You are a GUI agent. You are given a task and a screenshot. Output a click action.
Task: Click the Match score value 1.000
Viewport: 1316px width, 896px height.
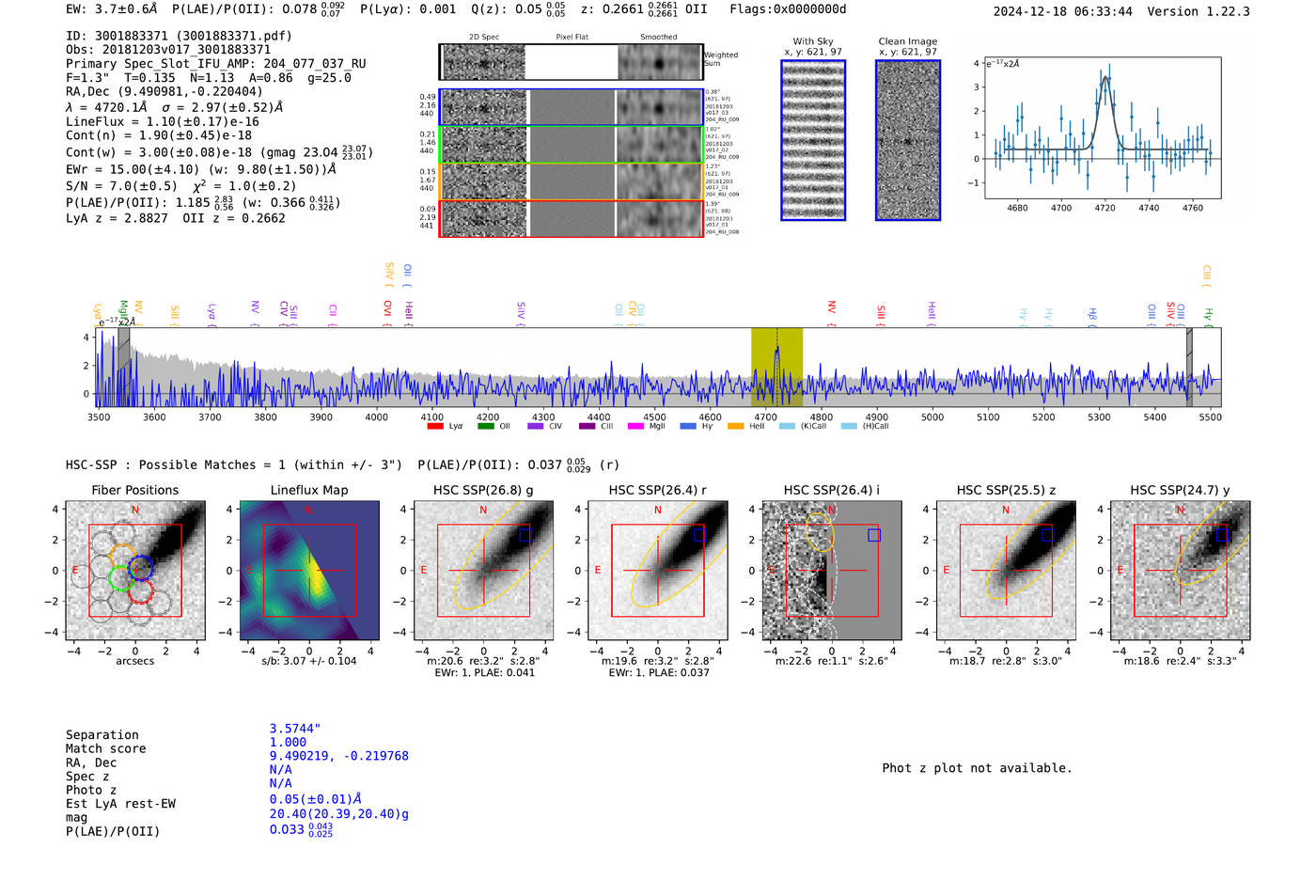(288, 742)
